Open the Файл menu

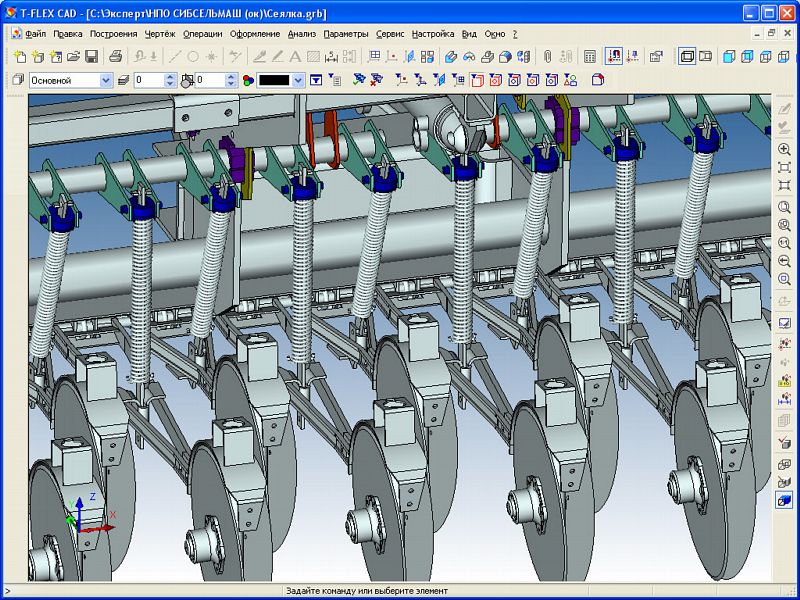click(x=36, y=34)
